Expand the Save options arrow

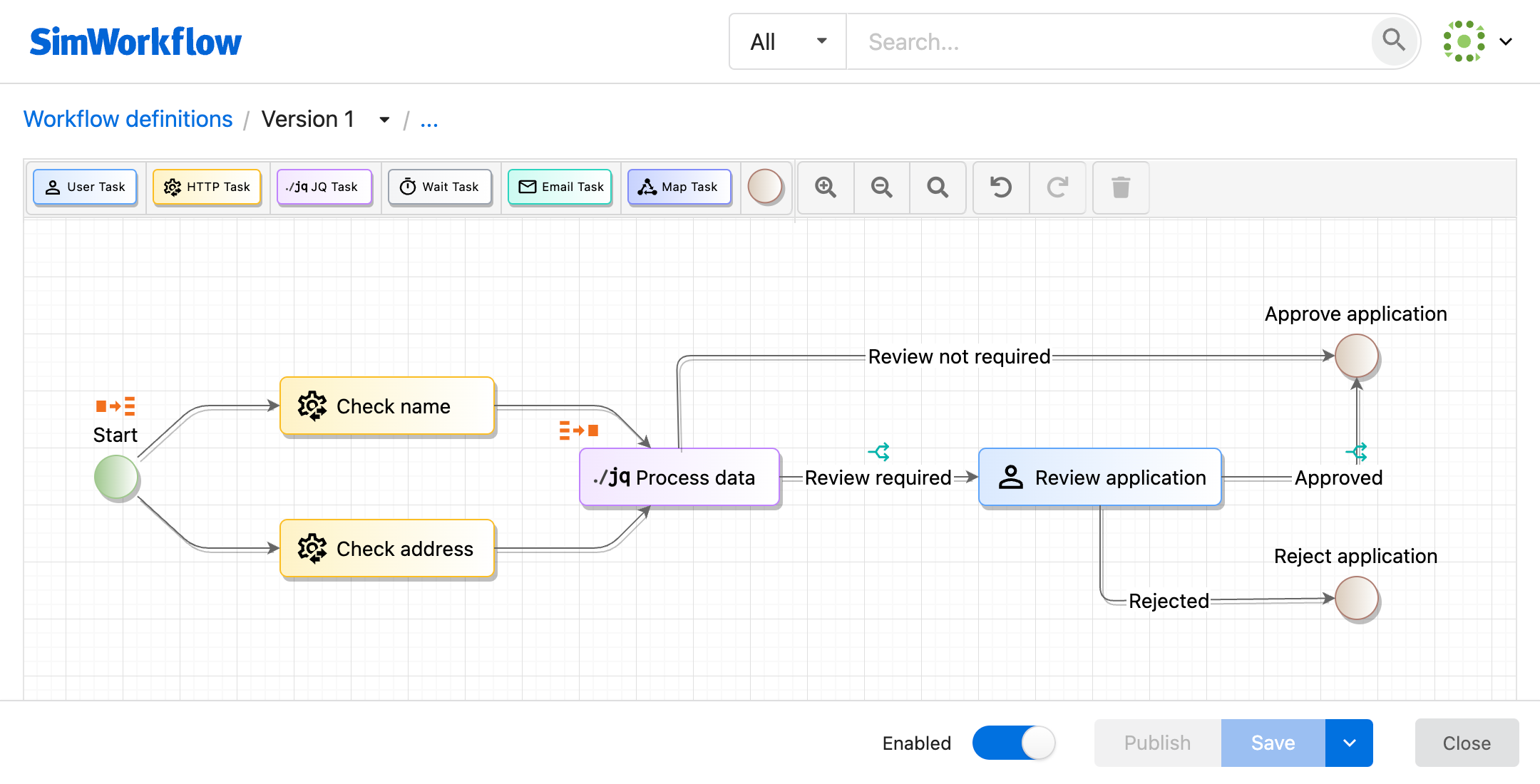[1350, 743]
